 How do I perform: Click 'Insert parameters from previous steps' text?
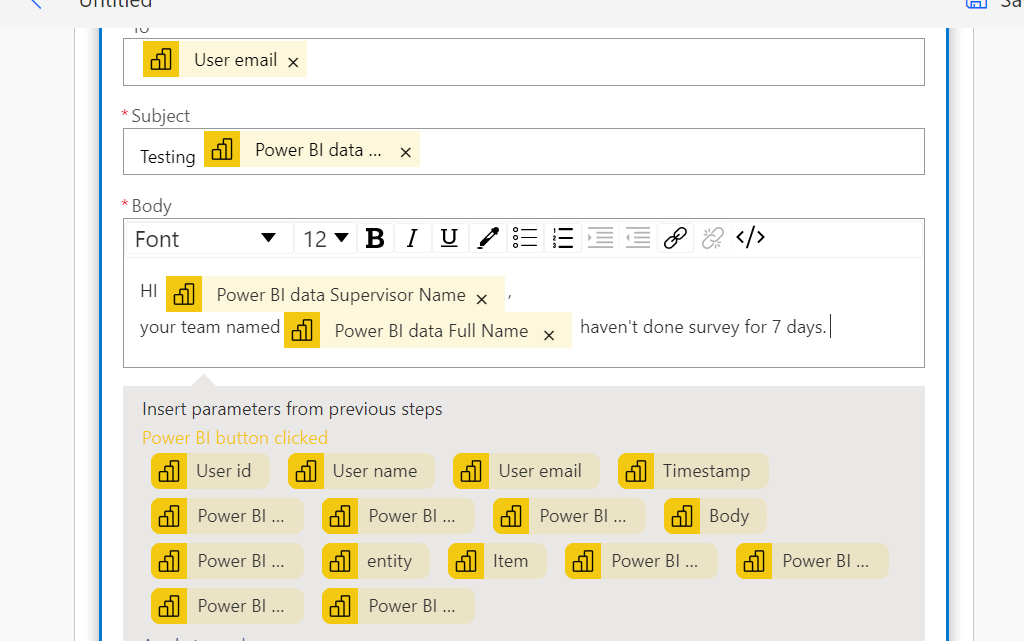coord(292,409)
